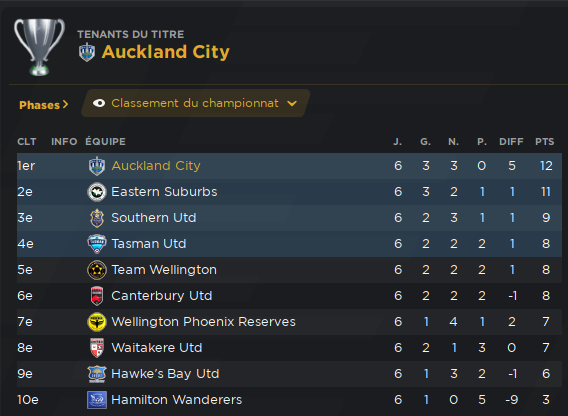
Task: Click Wellington Phoenix Reserves badge
Action: [x=97, y=322]
